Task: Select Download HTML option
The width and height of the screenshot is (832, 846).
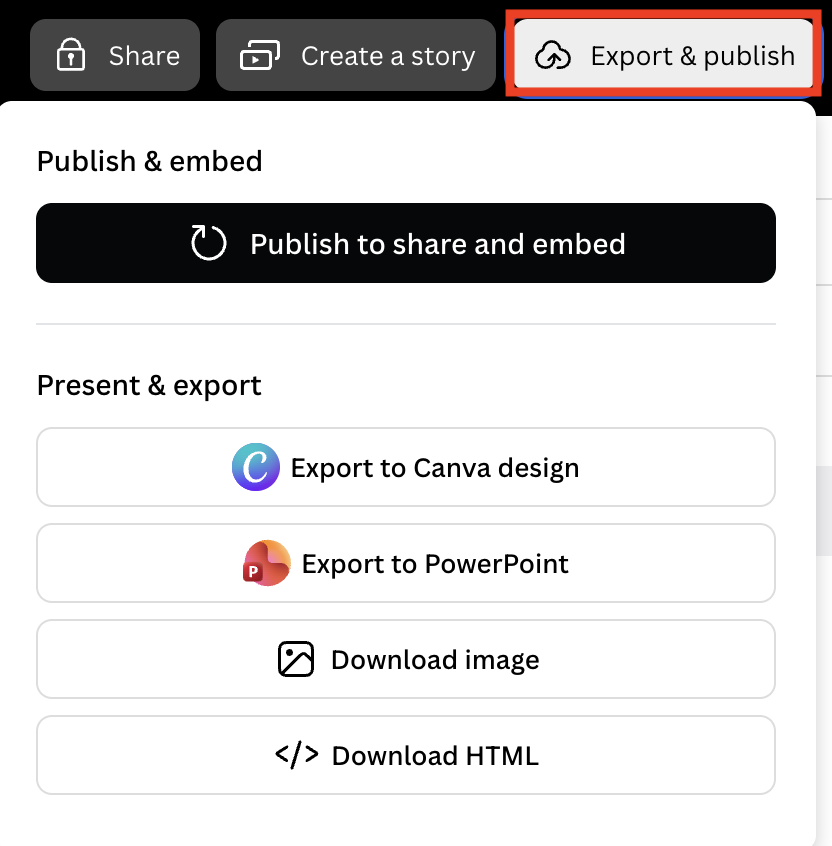Action: point(406,755)
